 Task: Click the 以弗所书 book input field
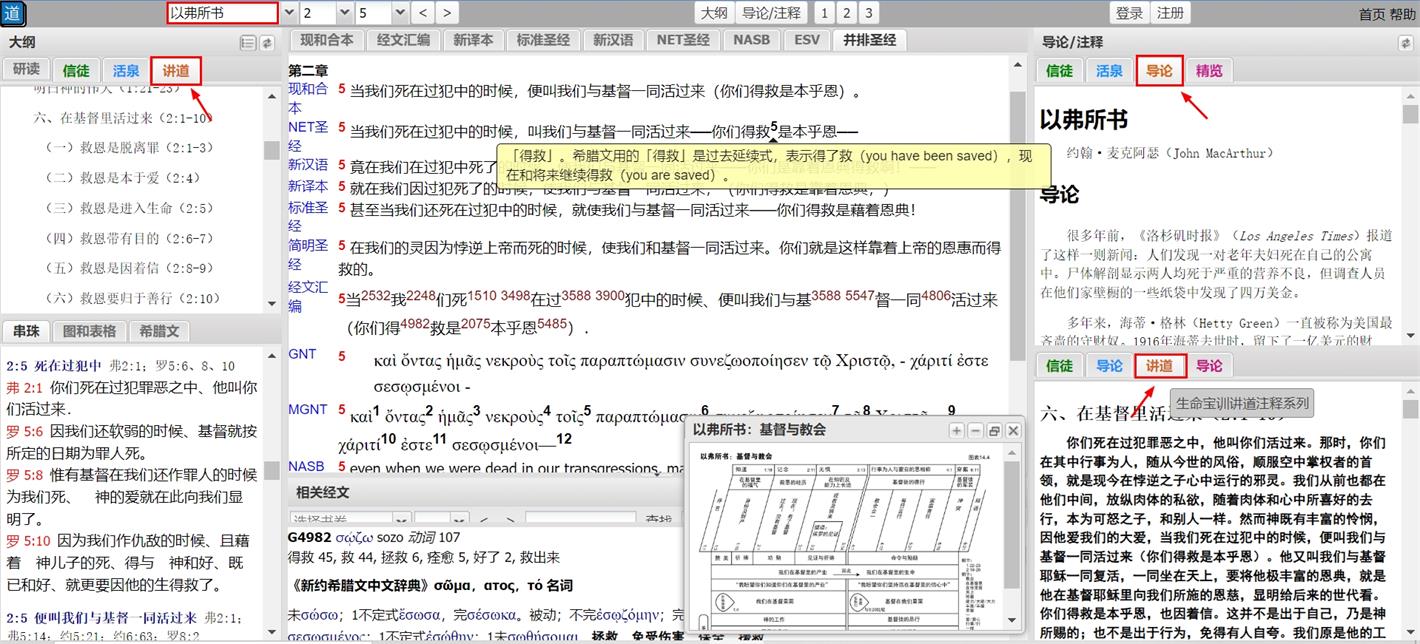(221, 13)
